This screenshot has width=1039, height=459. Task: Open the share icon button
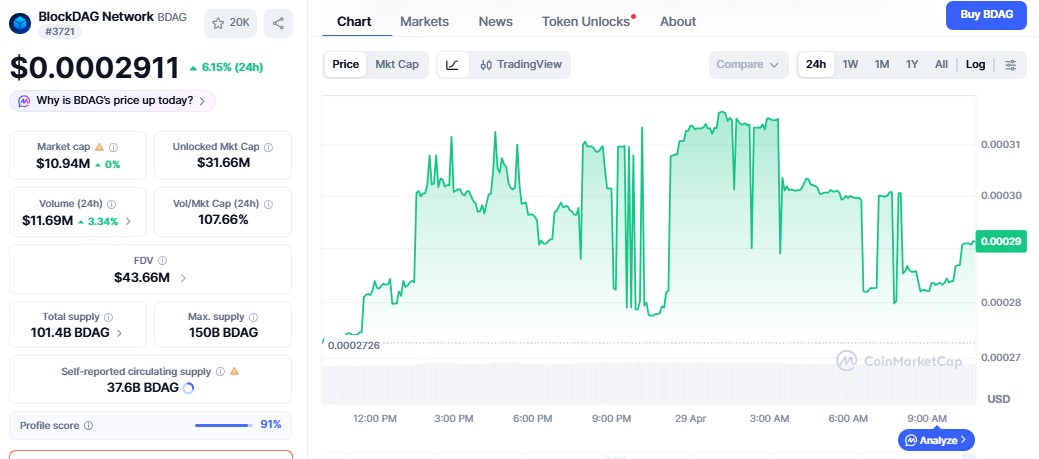click(278, 23)
